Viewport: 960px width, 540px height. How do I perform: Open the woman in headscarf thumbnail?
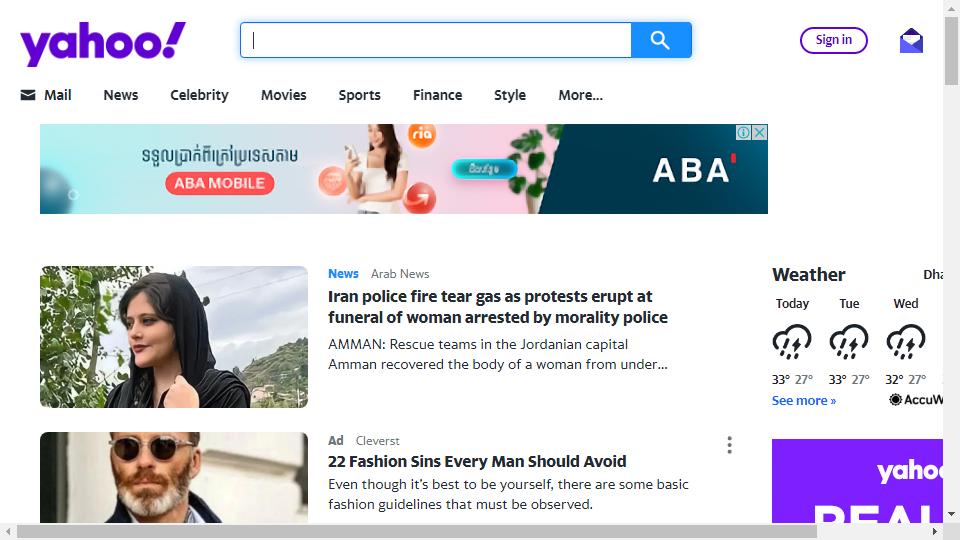[x=174, y=337]
